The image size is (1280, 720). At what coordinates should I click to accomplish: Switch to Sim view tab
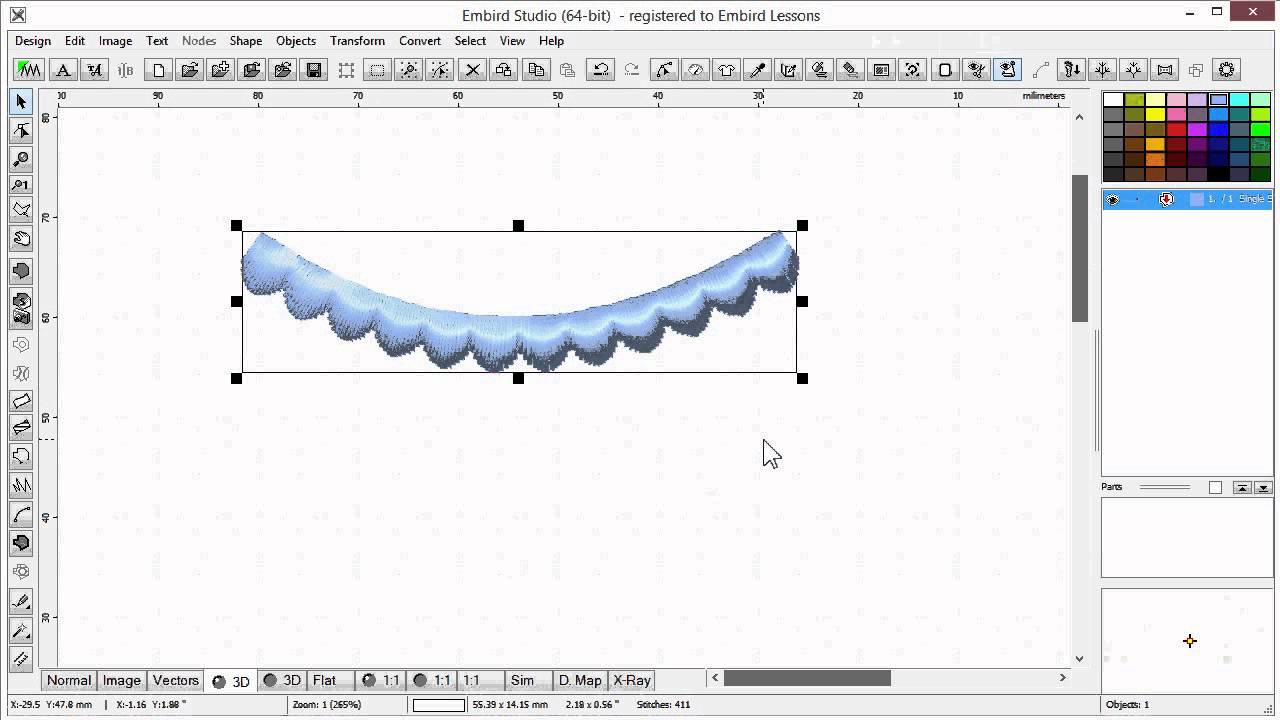522,680
